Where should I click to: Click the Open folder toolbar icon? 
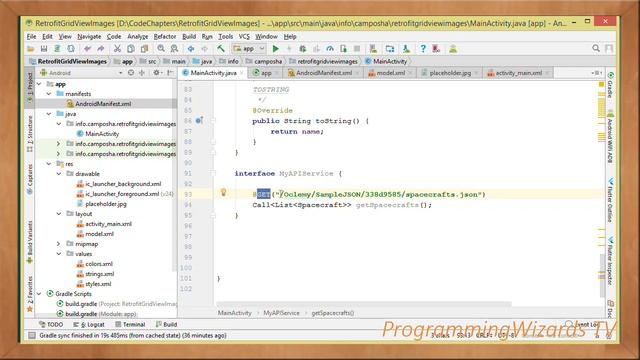click(31, 49)
